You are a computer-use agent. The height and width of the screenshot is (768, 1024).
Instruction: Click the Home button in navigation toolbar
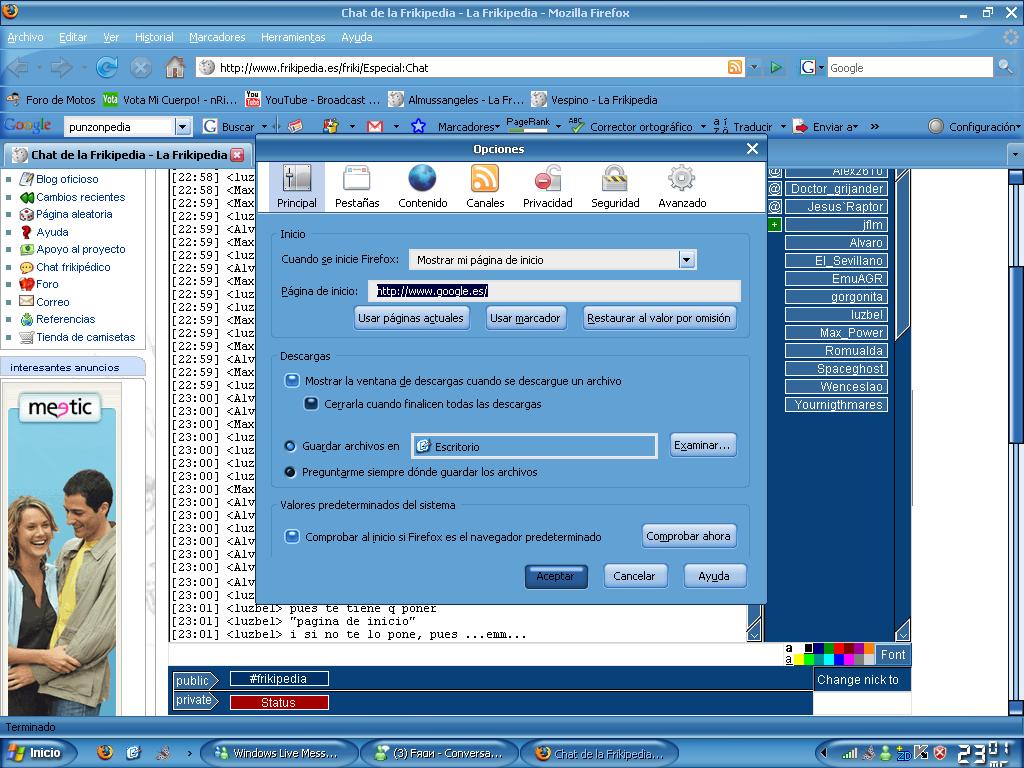[175, 68]
